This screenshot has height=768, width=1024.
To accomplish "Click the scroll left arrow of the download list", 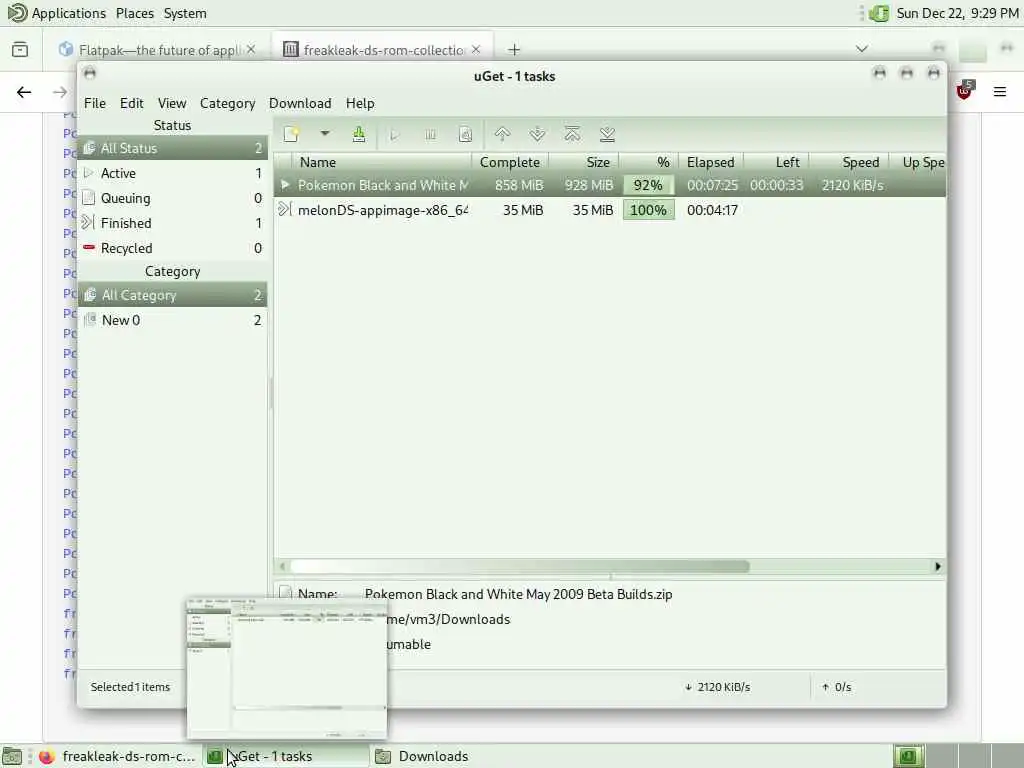I will pyautogui.click(x=282, y=566).
